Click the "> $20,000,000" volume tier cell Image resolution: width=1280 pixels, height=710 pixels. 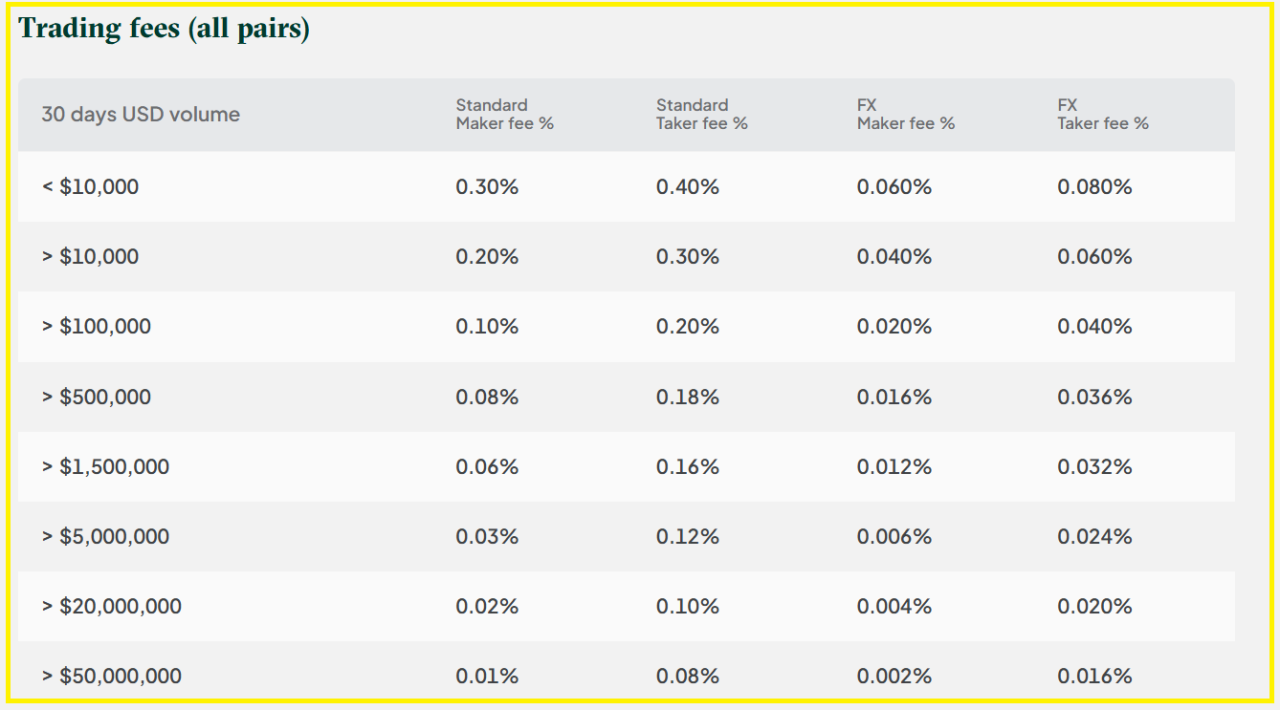[111, 607]
